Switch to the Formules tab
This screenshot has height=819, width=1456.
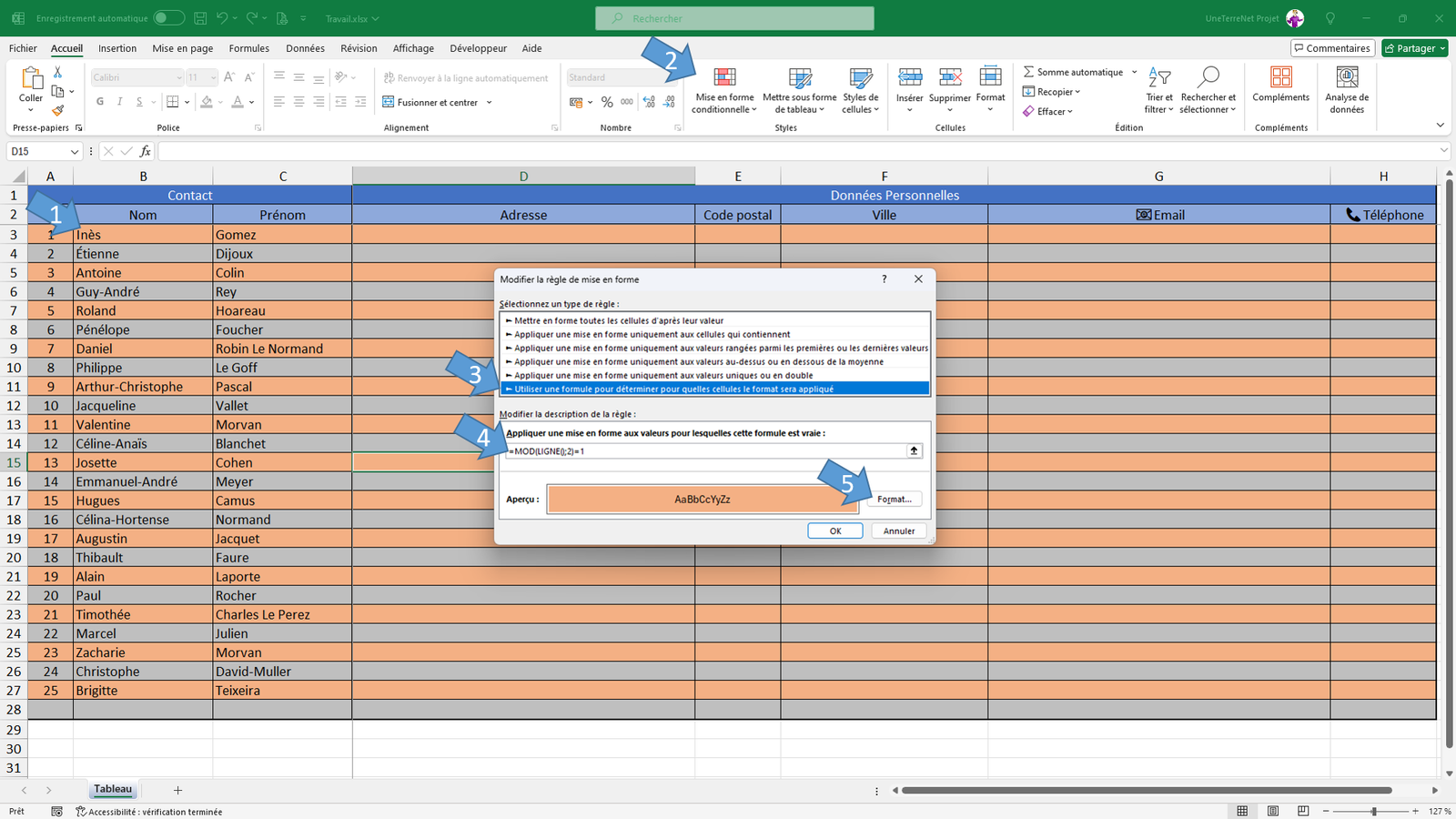[x=249, y=48]
